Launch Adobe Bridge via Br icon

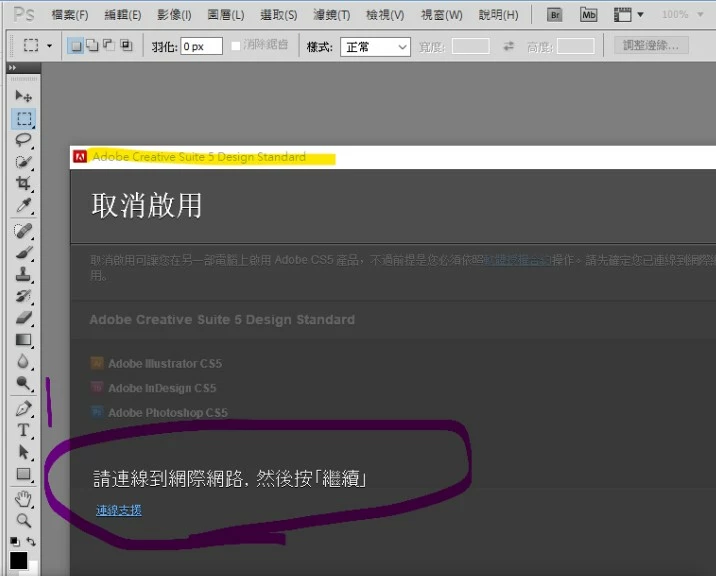tap(555, 15)
